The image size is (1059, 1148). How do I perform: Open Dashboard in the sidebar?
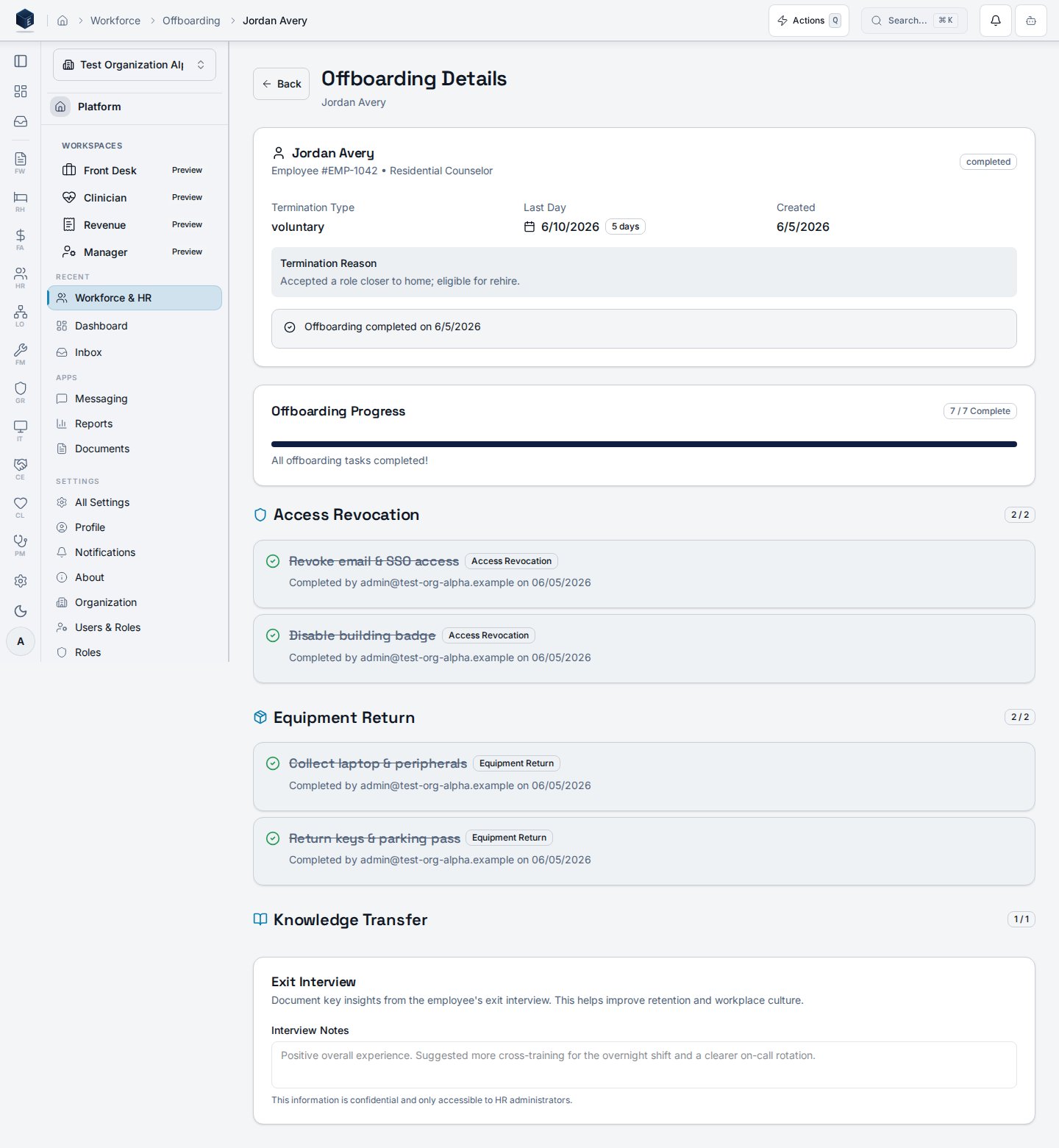tap(135, 326)
